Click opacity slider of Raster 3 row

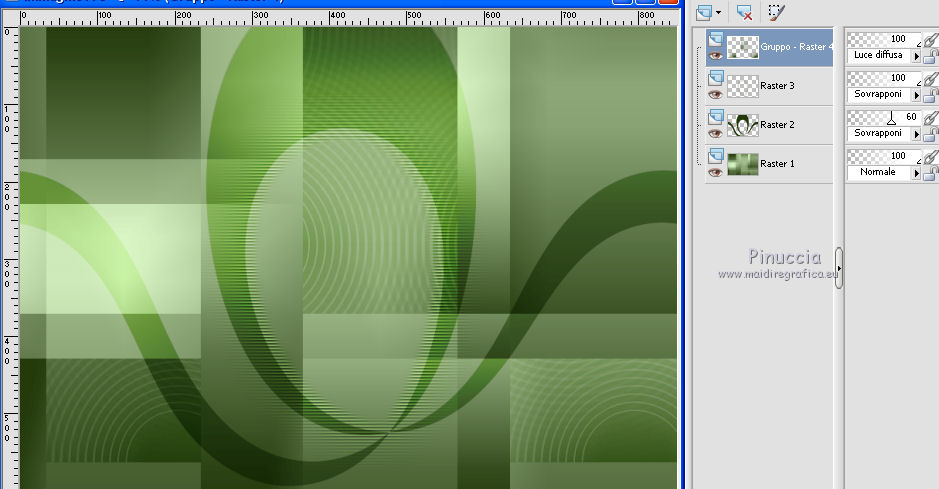(x=885, y=78)
